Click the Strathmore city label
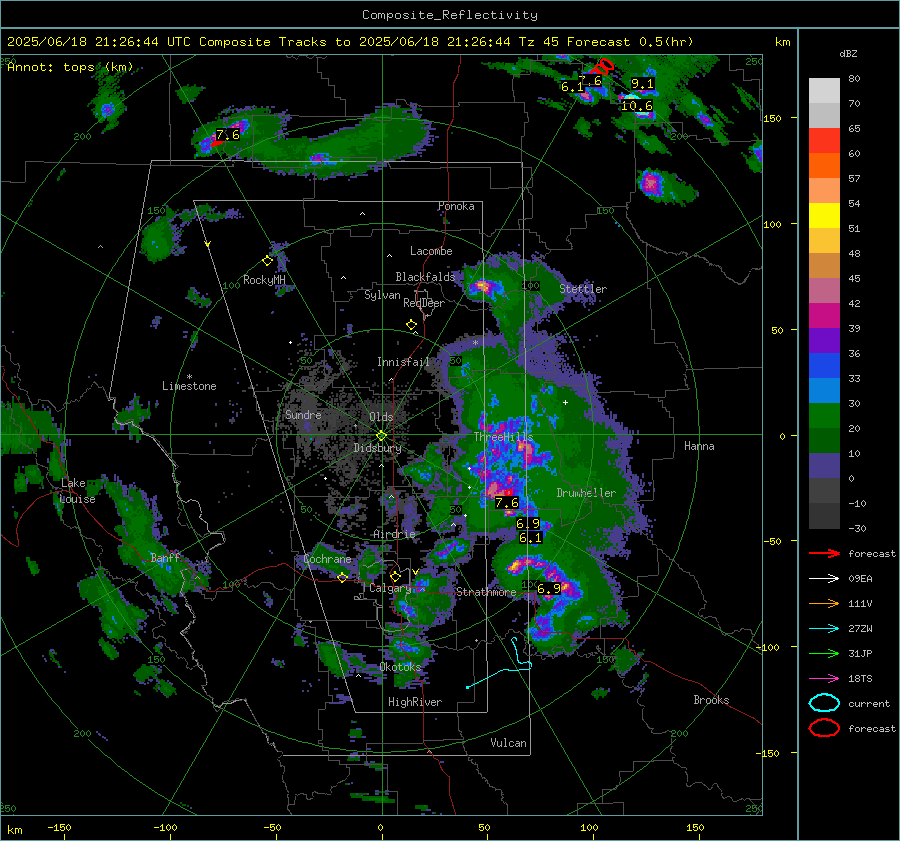The width and height of the screenshot is (900, 841). click(x=486, y=592)
